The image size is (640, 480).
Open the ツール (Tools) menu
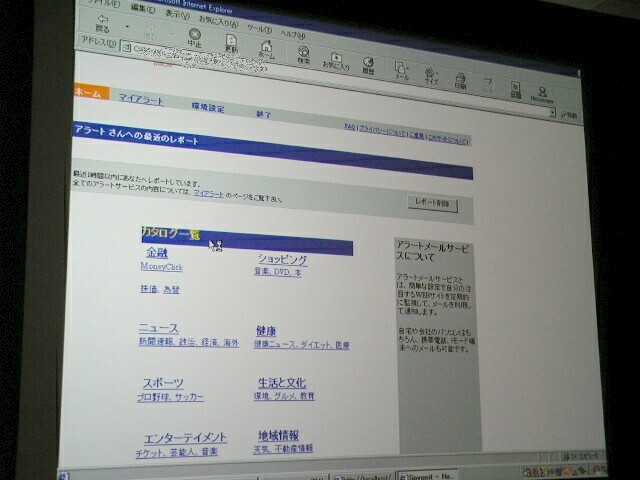[259, 29]
